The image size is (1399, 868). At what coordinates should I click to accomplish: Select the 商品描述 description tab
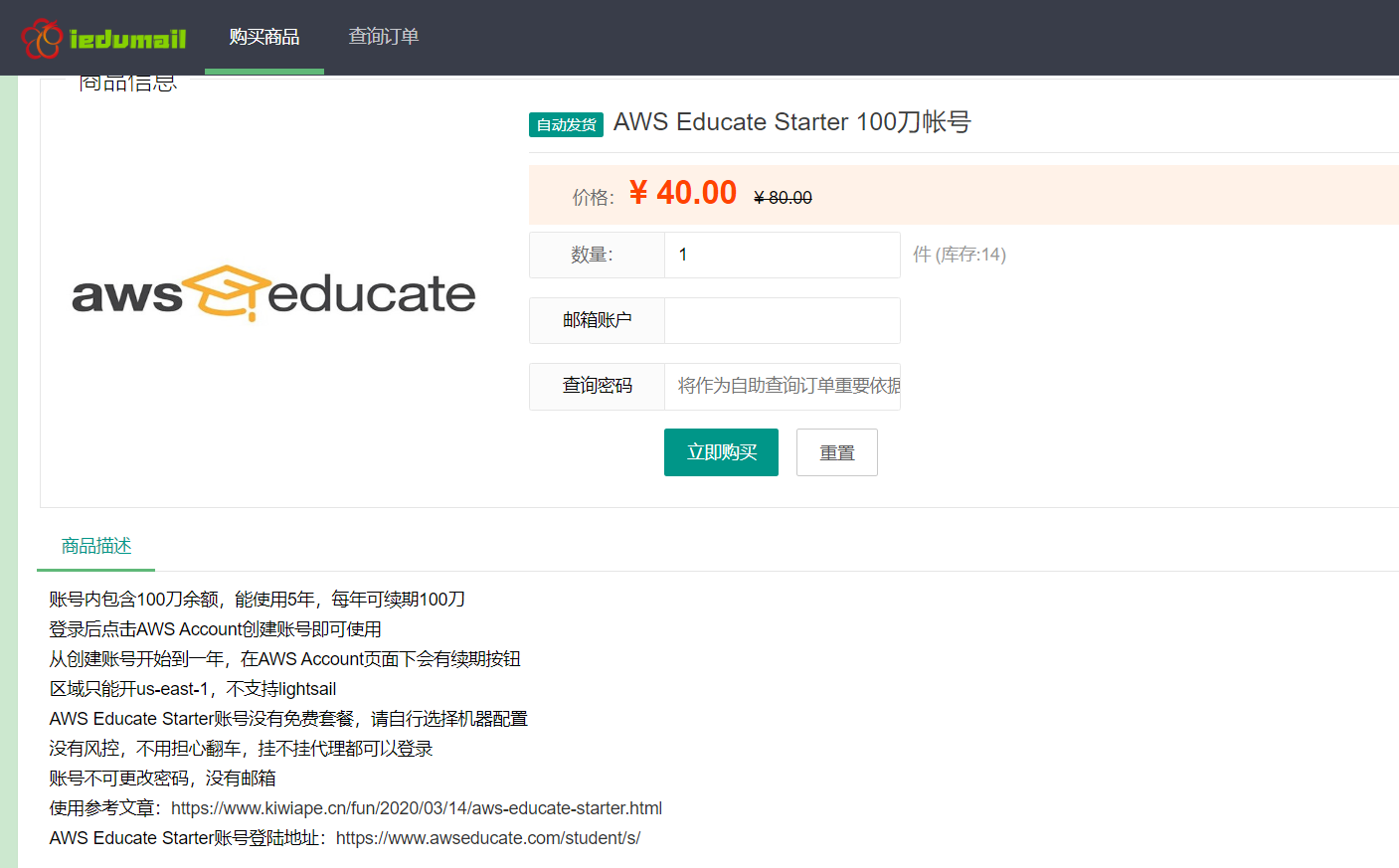point(96,546)
